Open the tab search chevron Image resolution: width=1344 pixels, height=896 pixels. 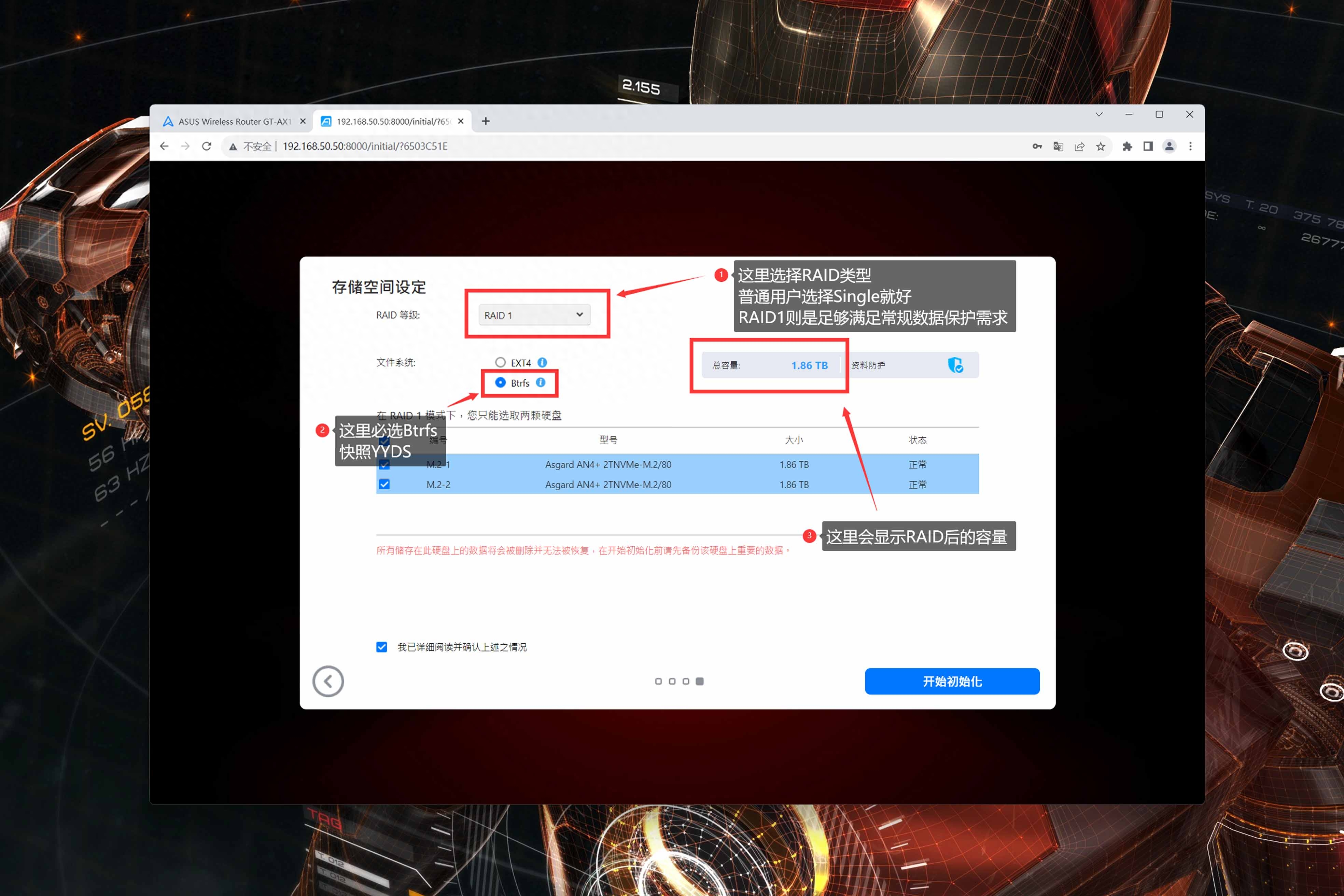1099,114
